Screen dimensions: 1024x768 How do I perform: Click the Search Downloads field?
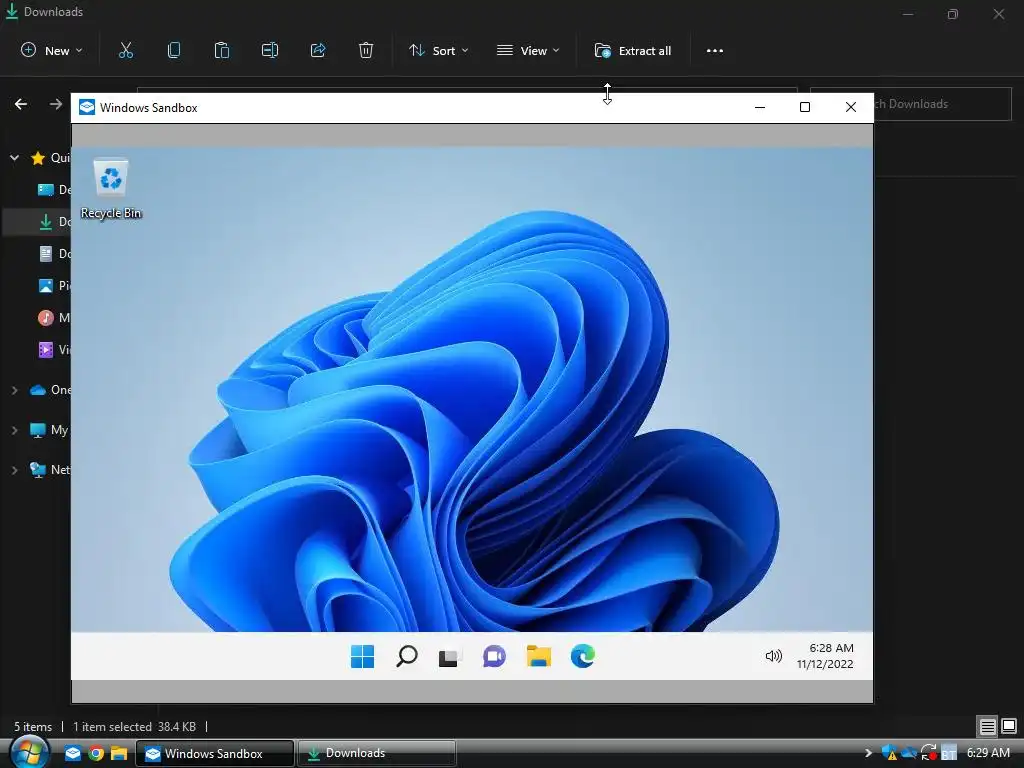point(942,104)
